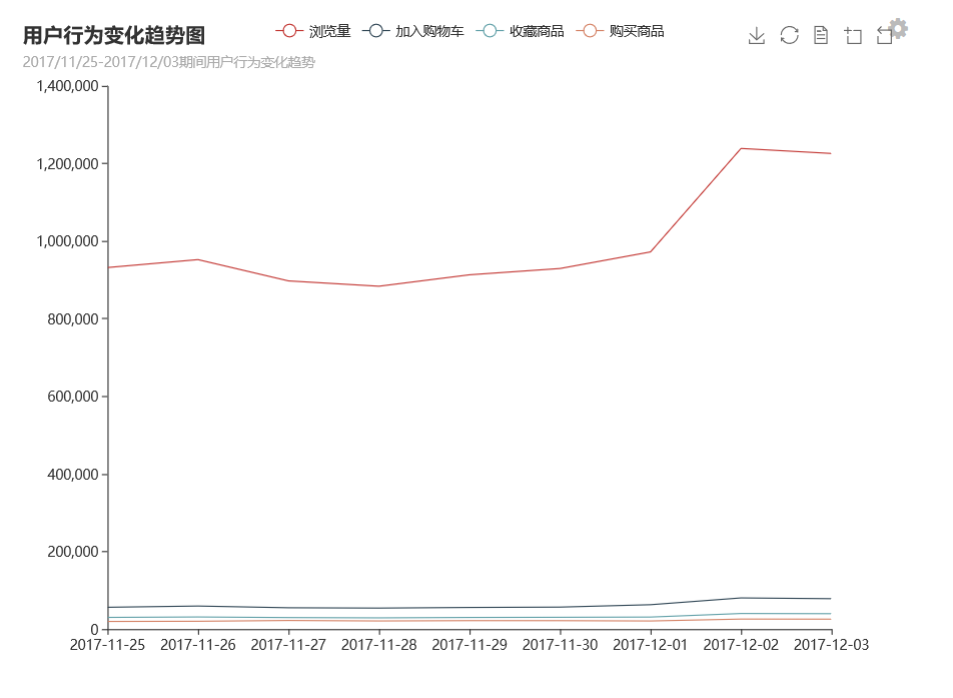Toggle the 浏览量 series visibility
This screenshot has width=953, height=698.
tap(321, 30)
